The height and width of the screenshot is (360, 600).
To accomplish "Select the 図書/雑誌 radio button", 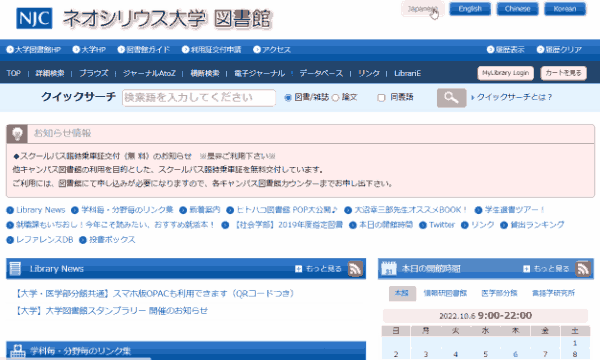I will tap(288, 98).
